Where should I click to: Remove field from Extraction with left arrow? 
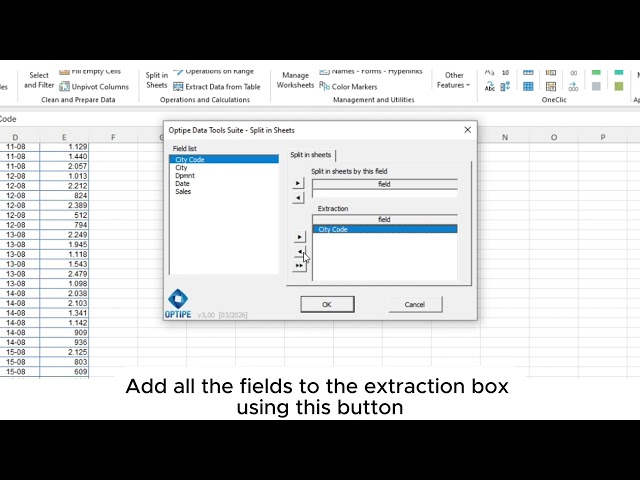coord(299,251)
